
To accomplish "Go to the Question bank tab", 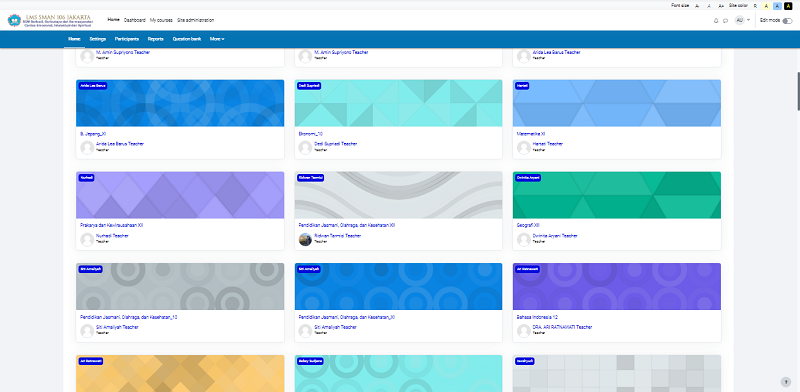I will pos(187,39).
